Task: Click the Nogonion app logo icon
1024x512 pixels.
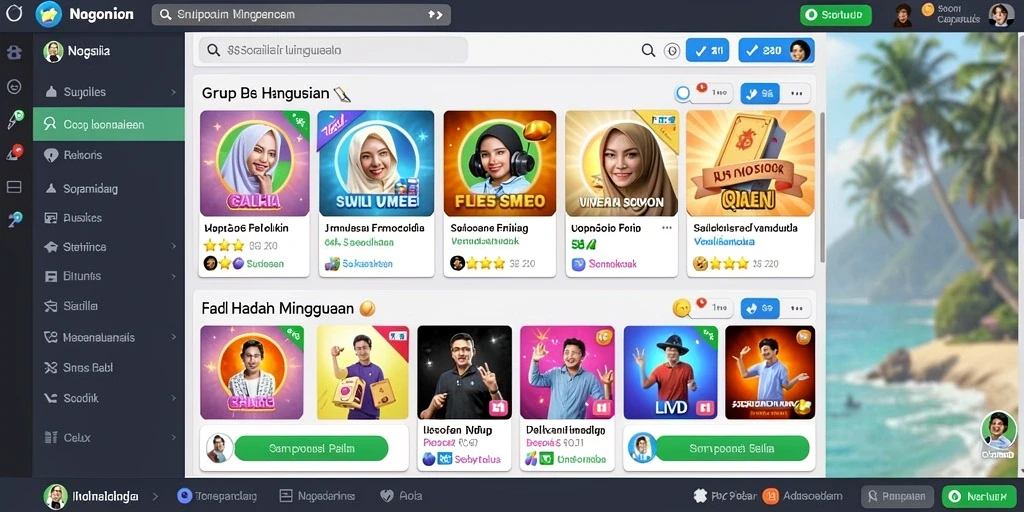Action: [48, 14]
